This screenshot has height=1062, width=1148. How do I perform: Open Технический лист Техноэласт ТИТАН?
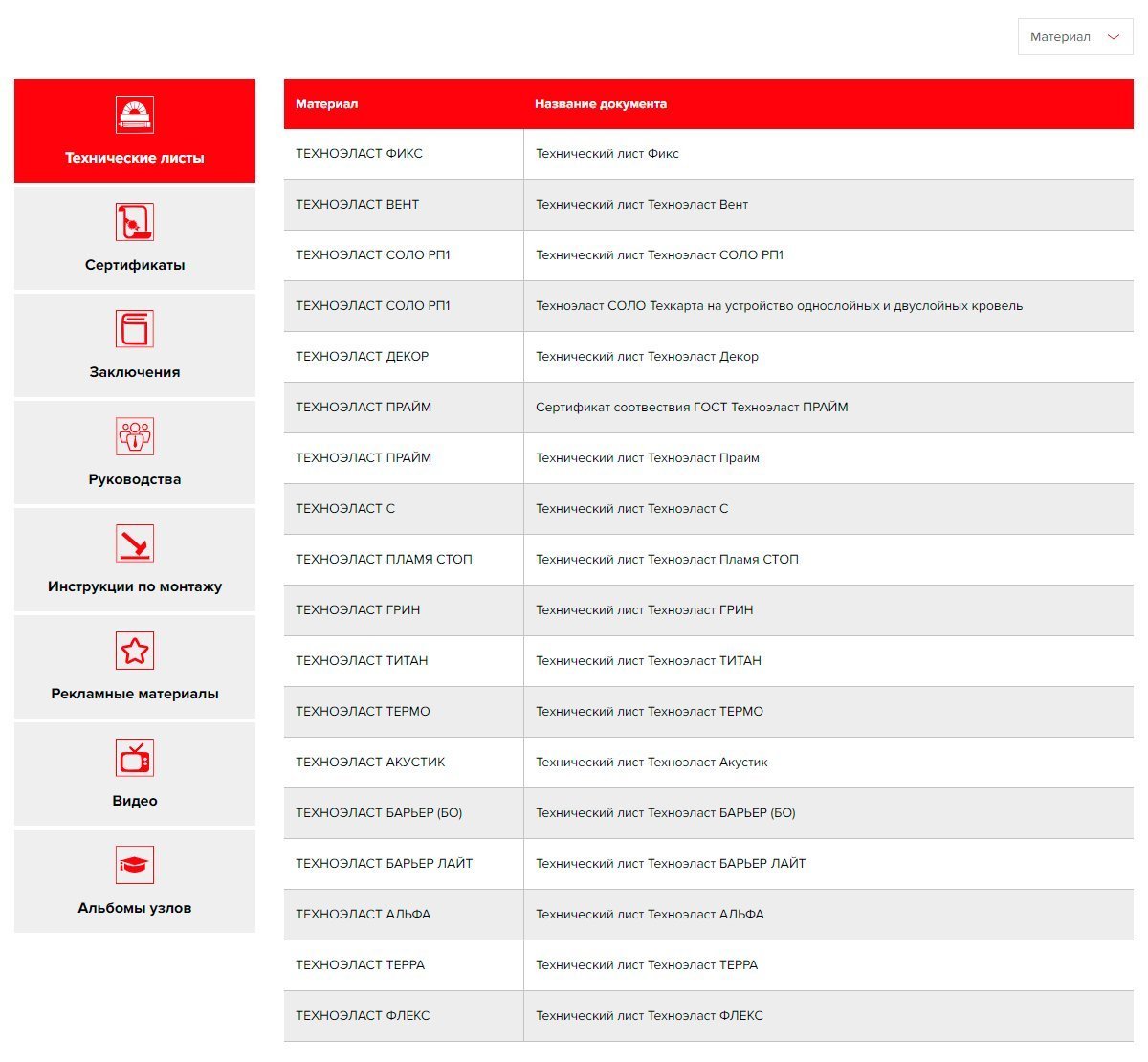649,661
